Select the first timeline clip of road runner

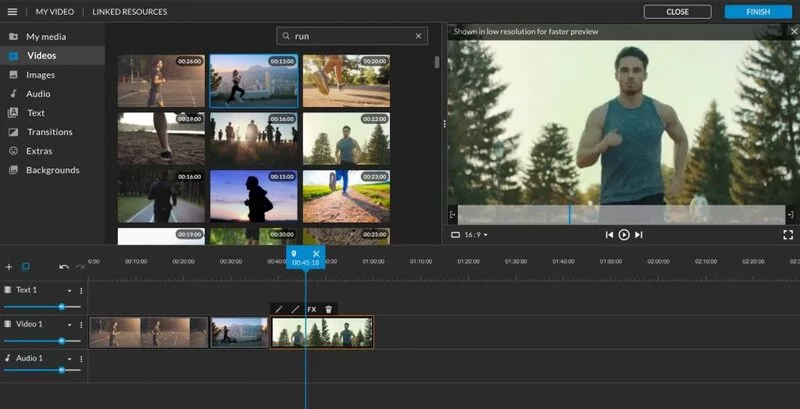(148, 333)
